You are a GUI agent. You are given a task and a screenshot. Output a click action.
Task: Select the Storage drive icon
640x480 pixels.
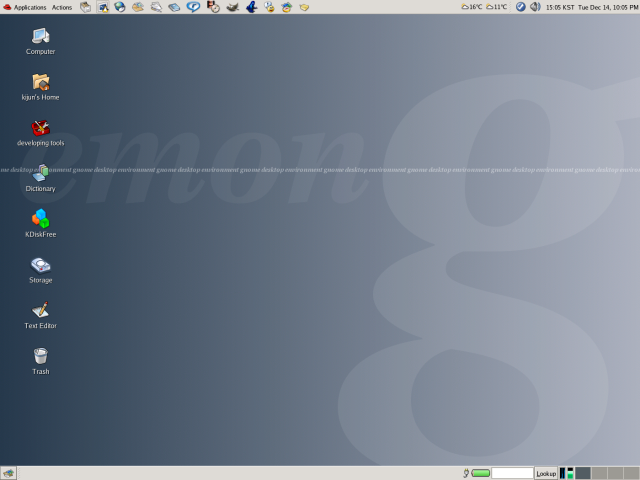[40, 270]
